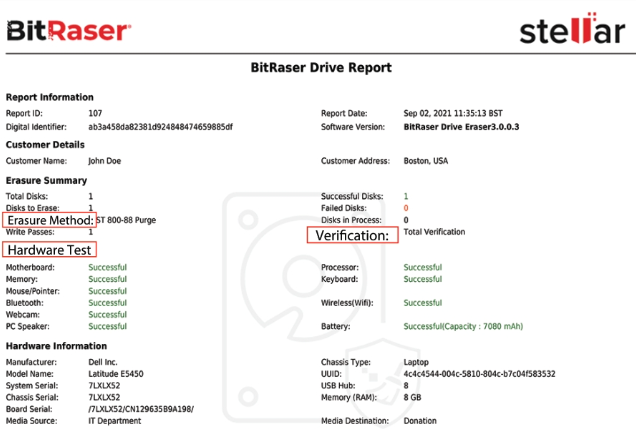Click UUID '4c4c4544-004c-5810-804c-b7c04f583532'
The width and height of the screenshot is (636, 429).
(x=479, y=374)
